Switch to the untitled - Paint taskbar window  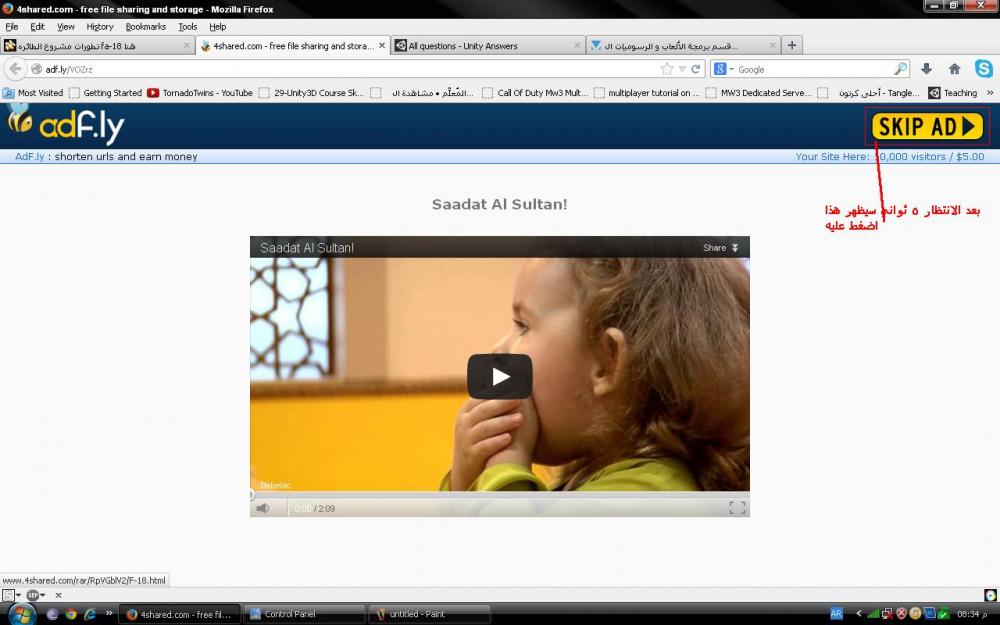[430, 614]
